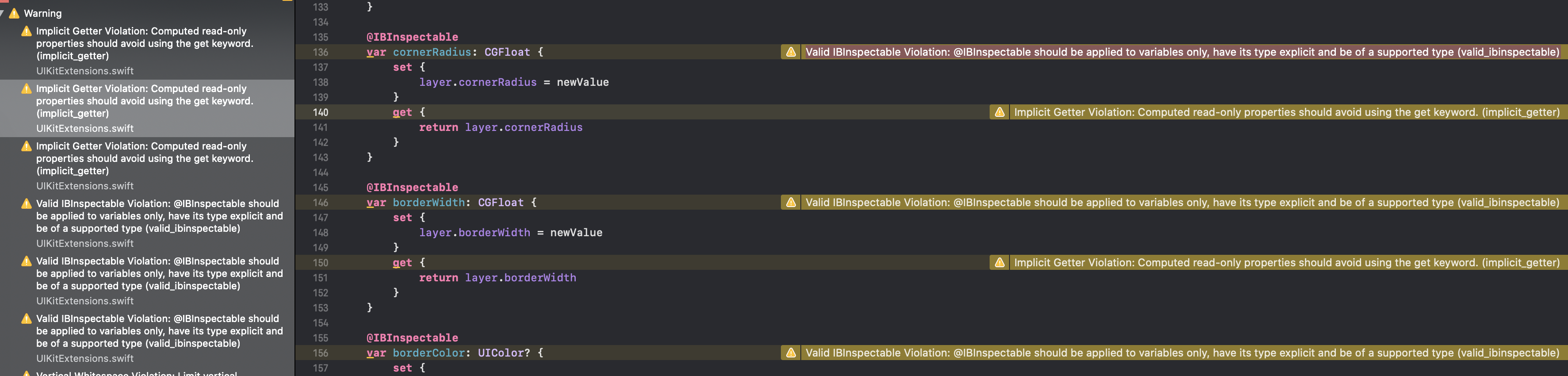Viewport: 1568px width, 376px height.
Task: Click warning triangle of third Implicit Getter sidebar entry
Action: tap(26, 146)
